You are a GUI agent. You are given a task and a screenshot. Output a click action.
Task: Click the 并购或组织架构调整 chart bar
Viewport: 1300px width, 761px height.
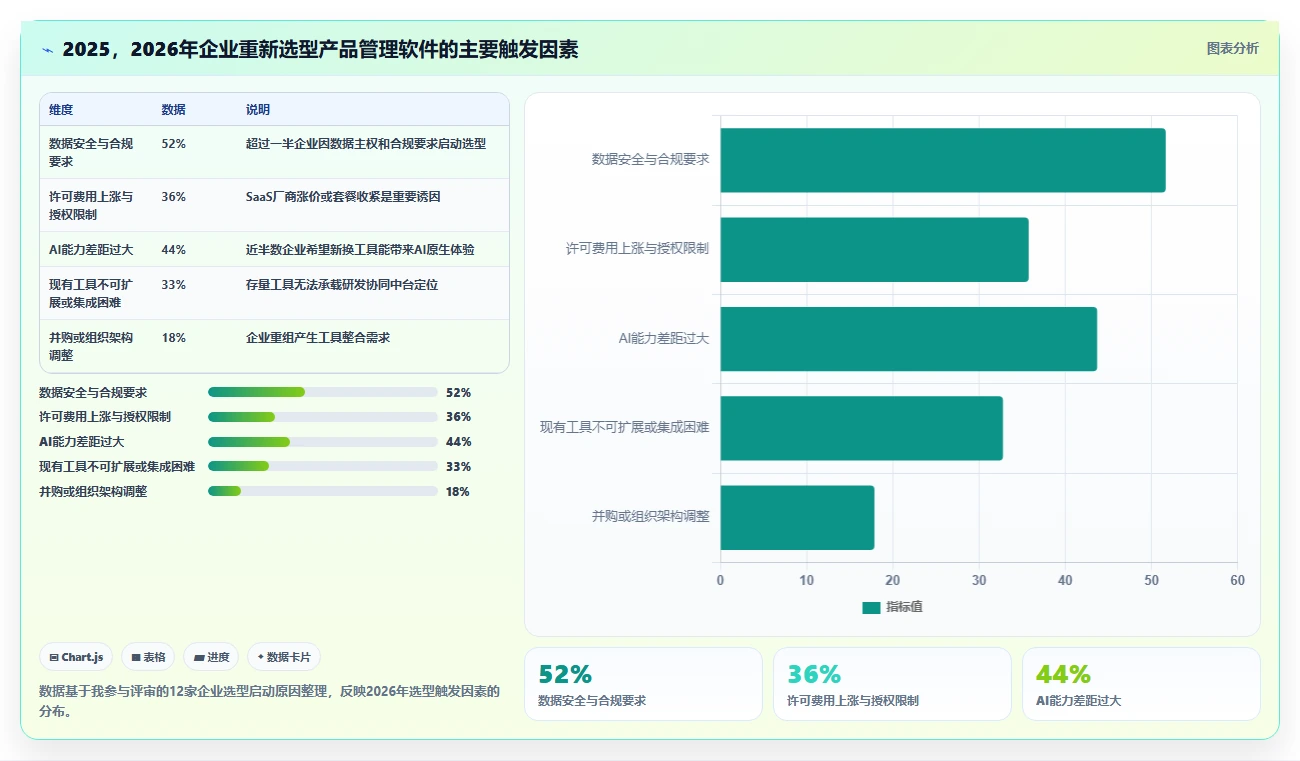[797, 518]
